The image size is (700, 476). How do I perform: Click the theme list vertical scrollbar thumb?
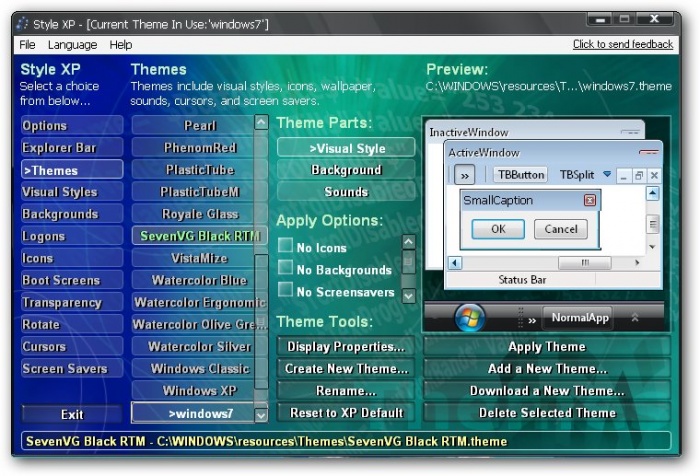pyautogui.click(x=261, y=322)
